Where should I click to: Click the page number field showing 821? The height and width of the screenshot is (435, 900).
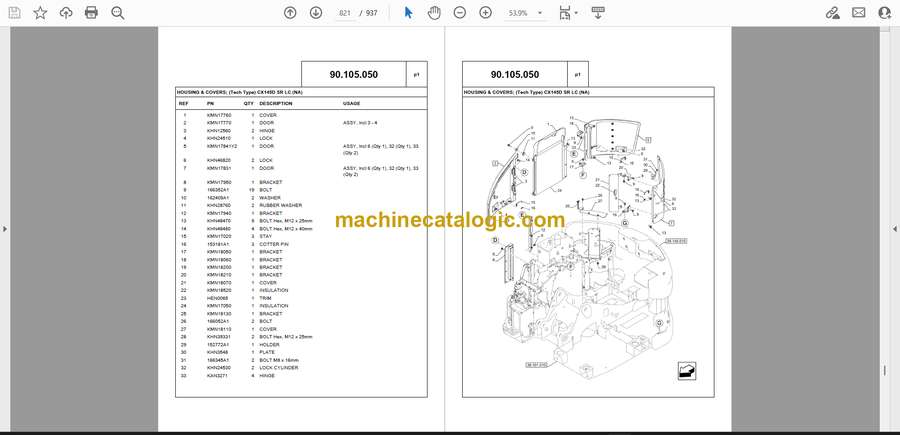(x=345, y=13)
